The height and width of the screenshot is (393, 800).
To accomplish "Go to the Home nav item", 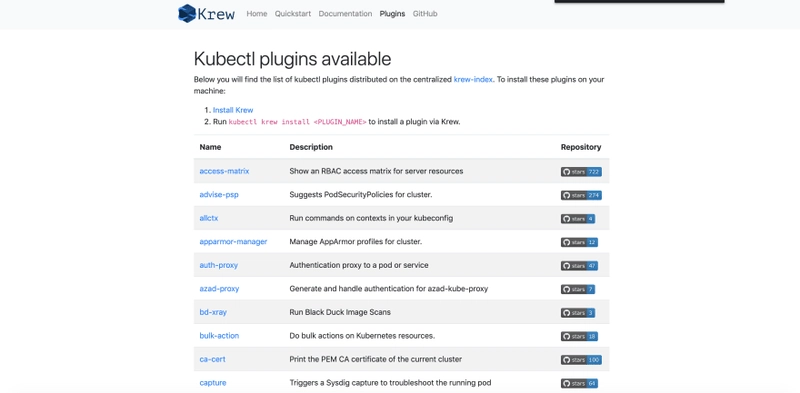I will [x=257, y=14].
